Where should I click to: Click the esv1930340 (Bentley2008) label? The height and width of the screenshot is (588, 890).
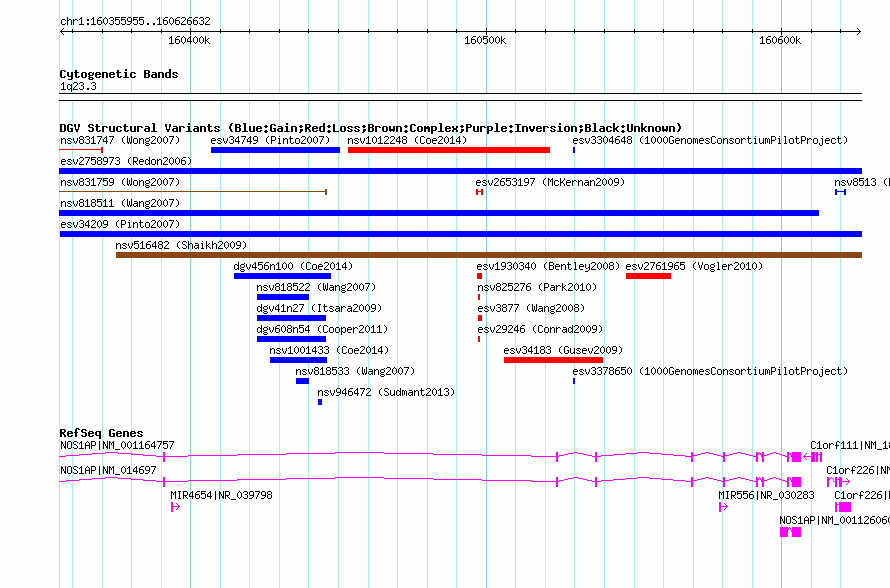click(x=548, y=266)
